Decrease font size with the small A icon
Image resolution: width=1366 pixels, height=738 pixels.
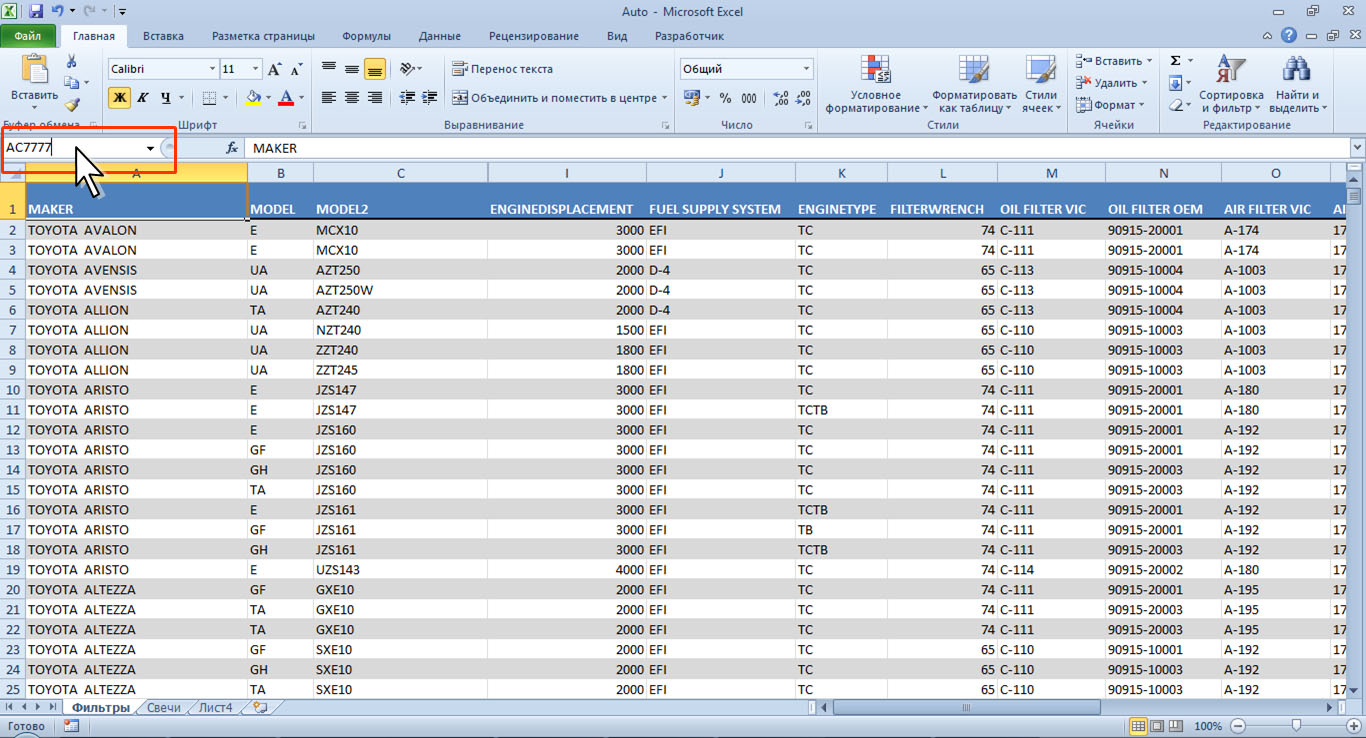297,70
